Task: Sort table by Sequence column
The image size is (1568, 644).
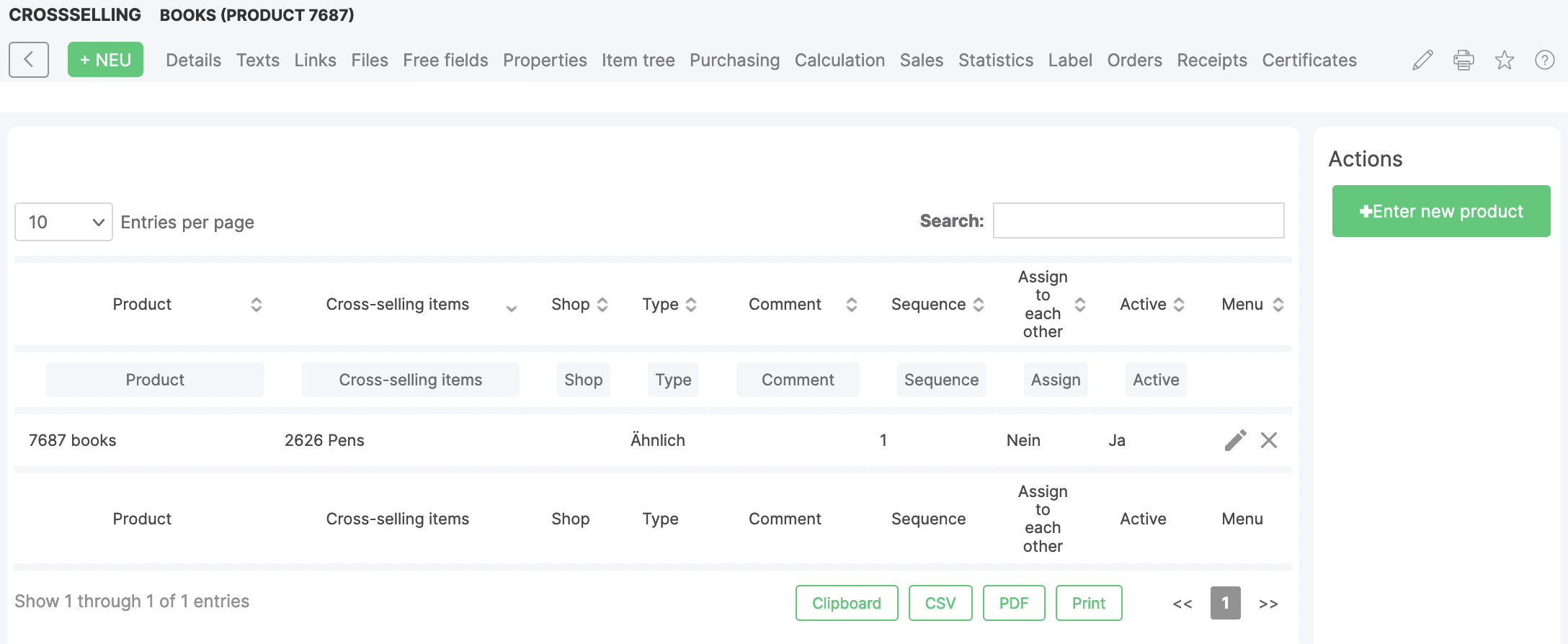Action: (979, 305)
